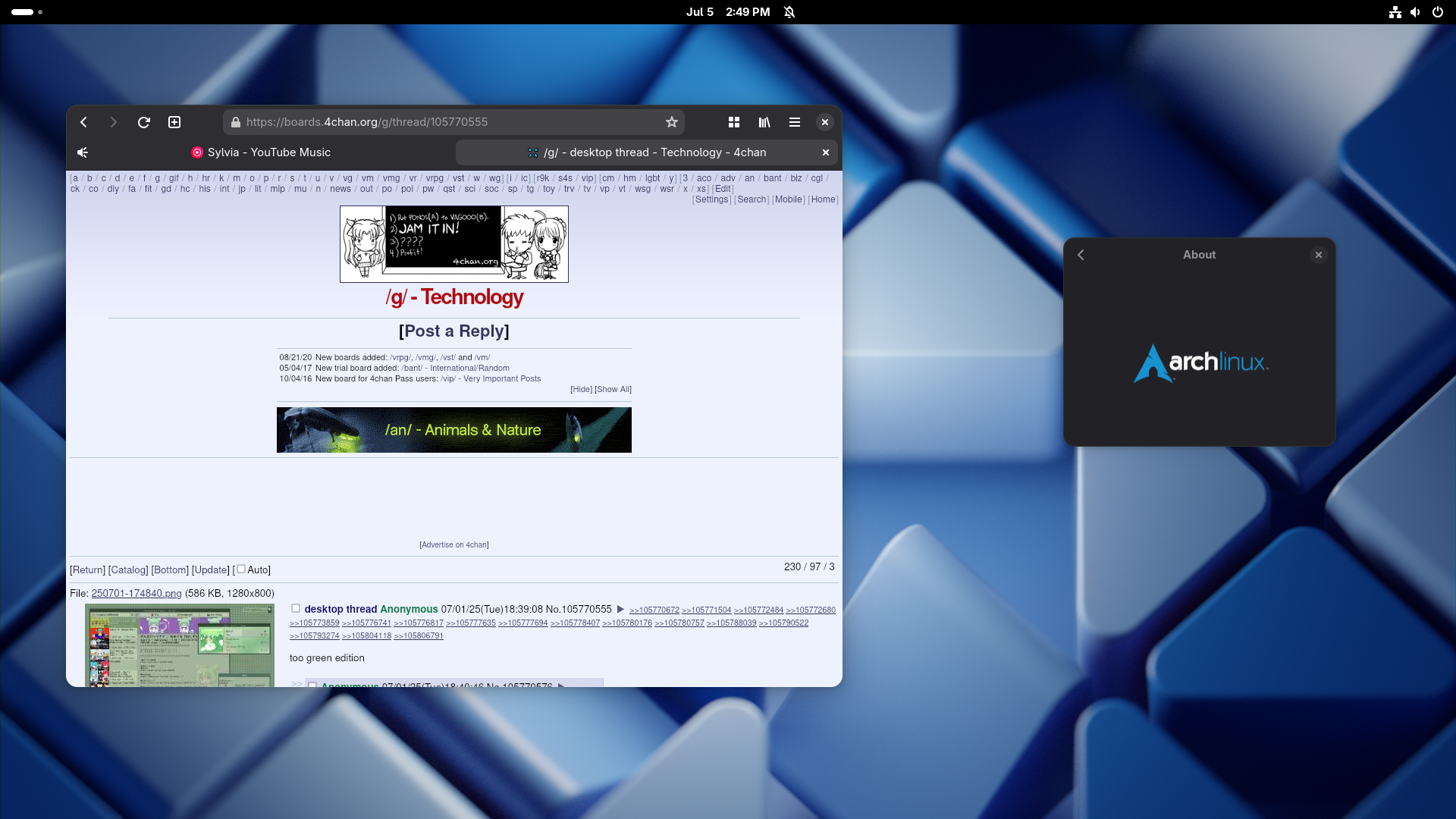
Task: Click the /g/ - Technology board title
Action: [x=454, y=297]
